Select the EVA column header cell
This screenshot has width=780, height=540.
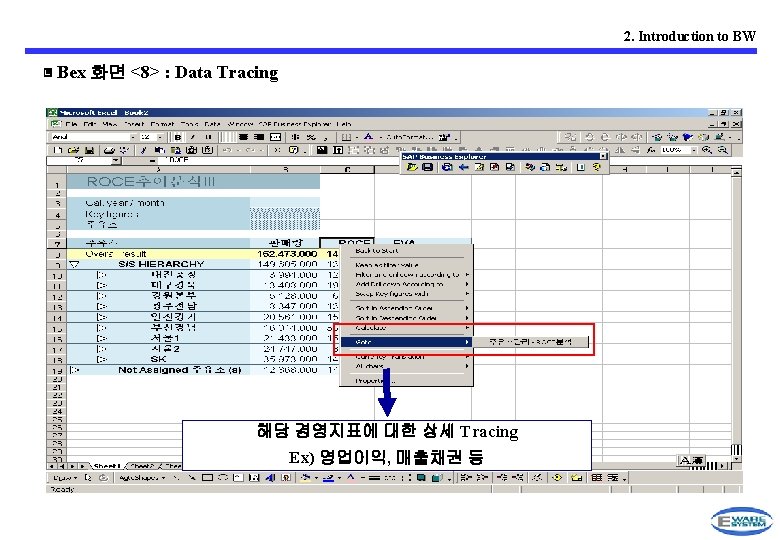tap(404, 243)
